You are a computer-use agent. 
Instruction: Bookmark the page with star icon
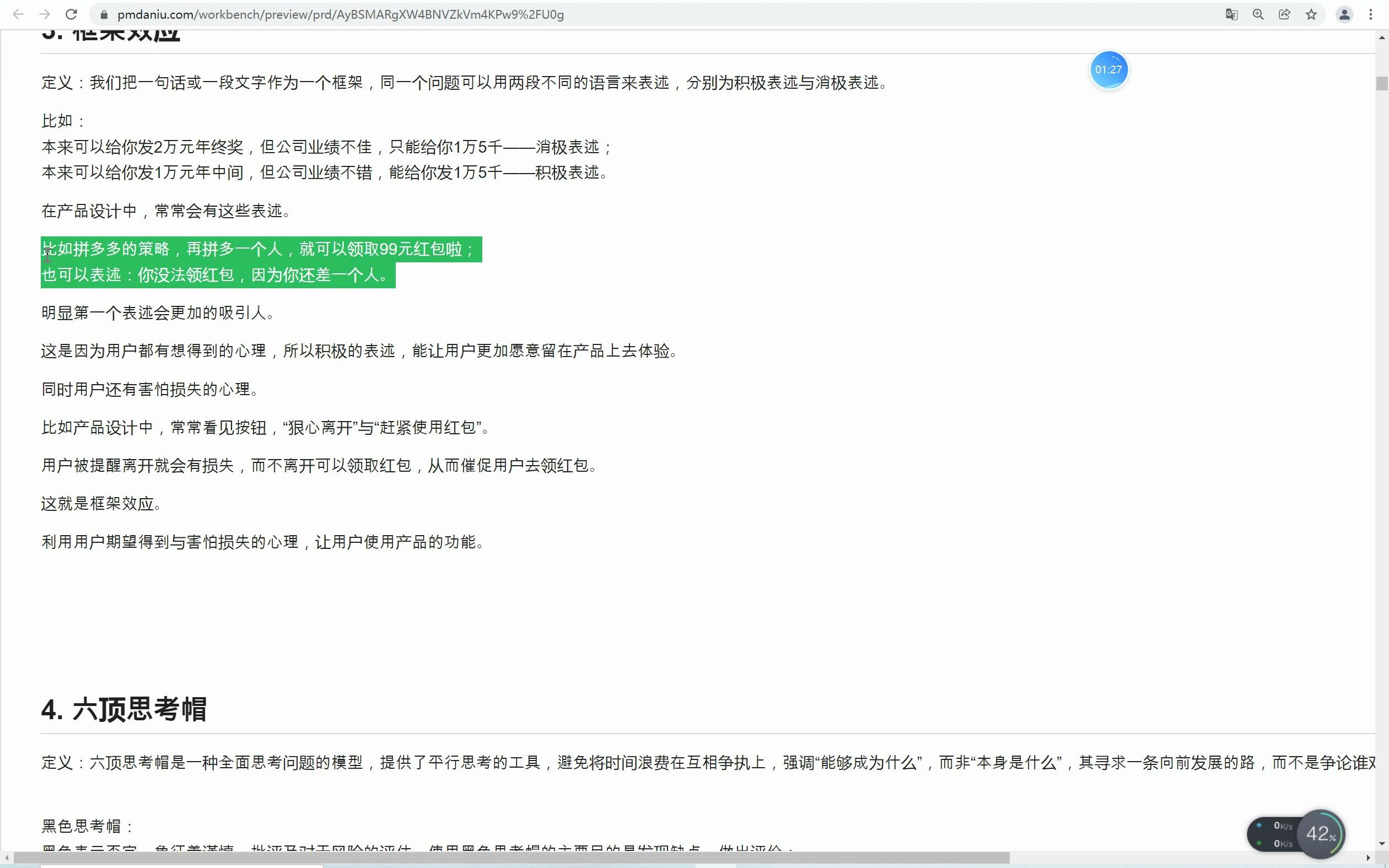pos(1311,14)
